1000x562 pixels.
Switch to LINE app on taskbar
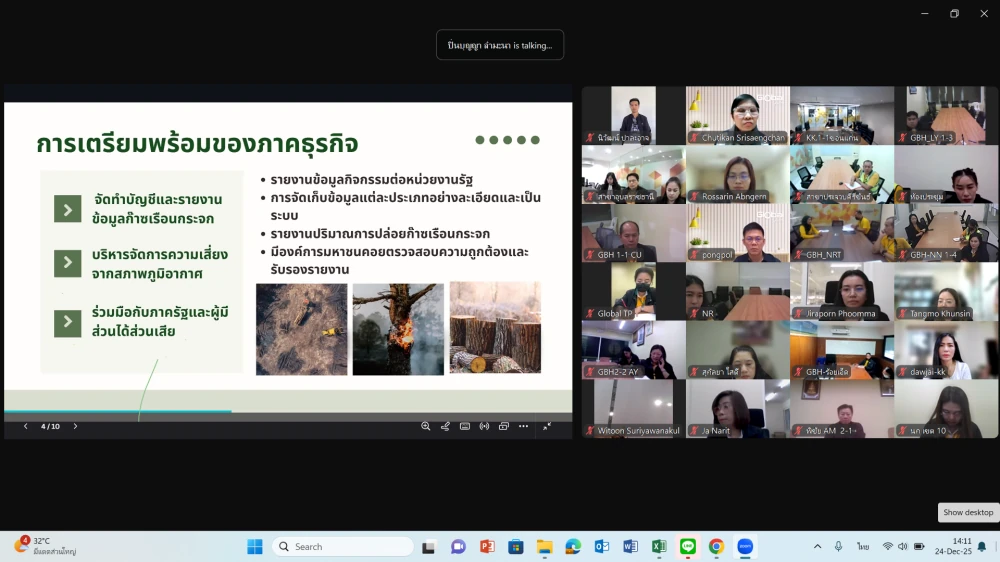pos(688,547)
